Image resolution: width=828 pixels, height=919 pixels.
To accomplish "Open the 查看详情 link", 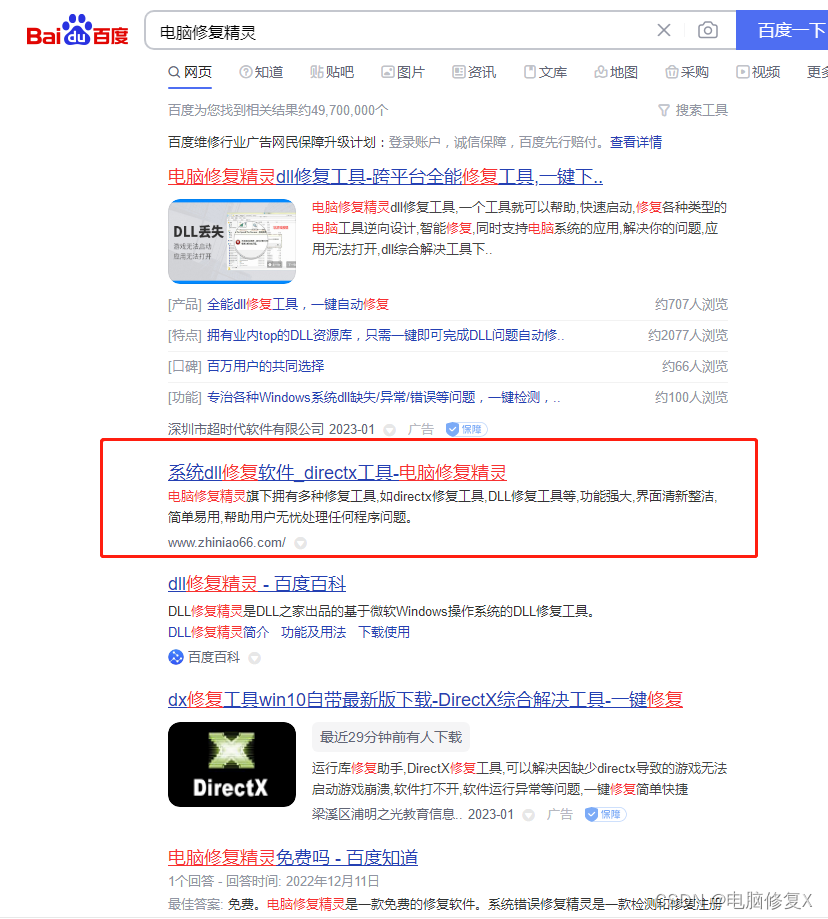I will pyautogui.click(x=636, y=142).
